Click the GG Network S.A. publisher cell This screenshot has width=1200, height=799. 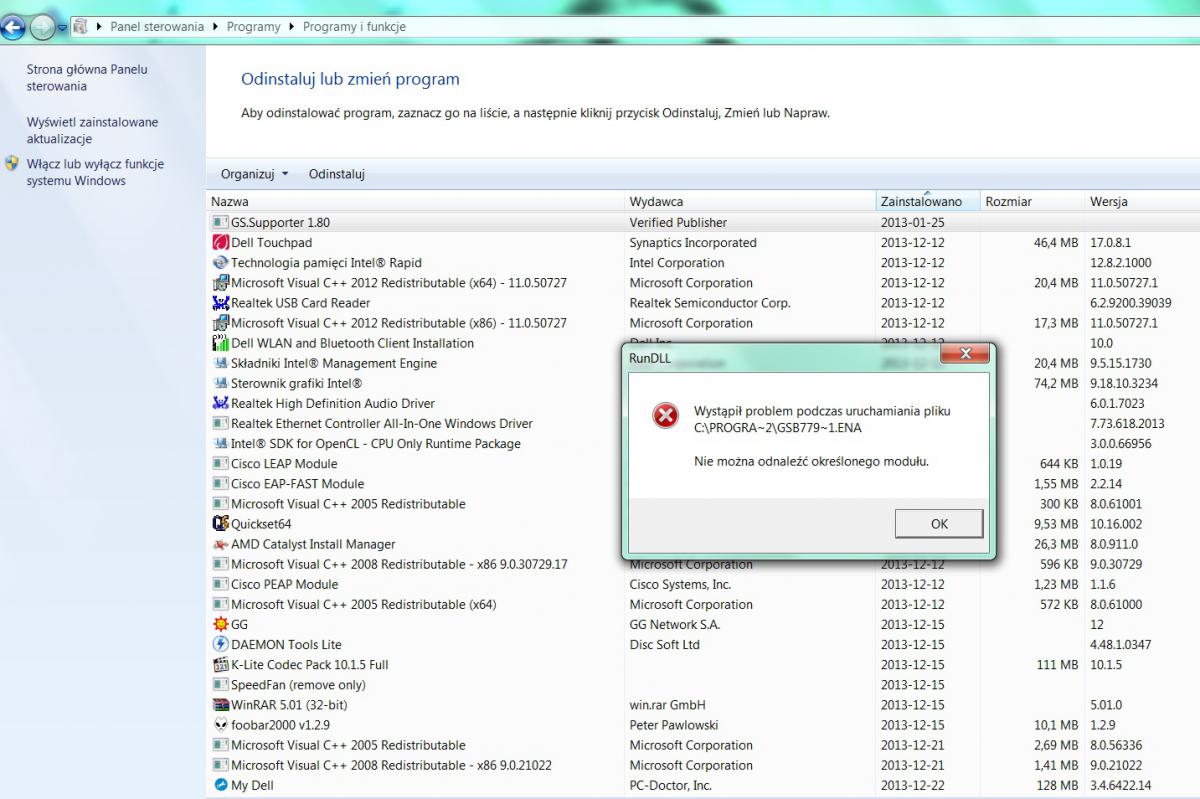(675, 624)
